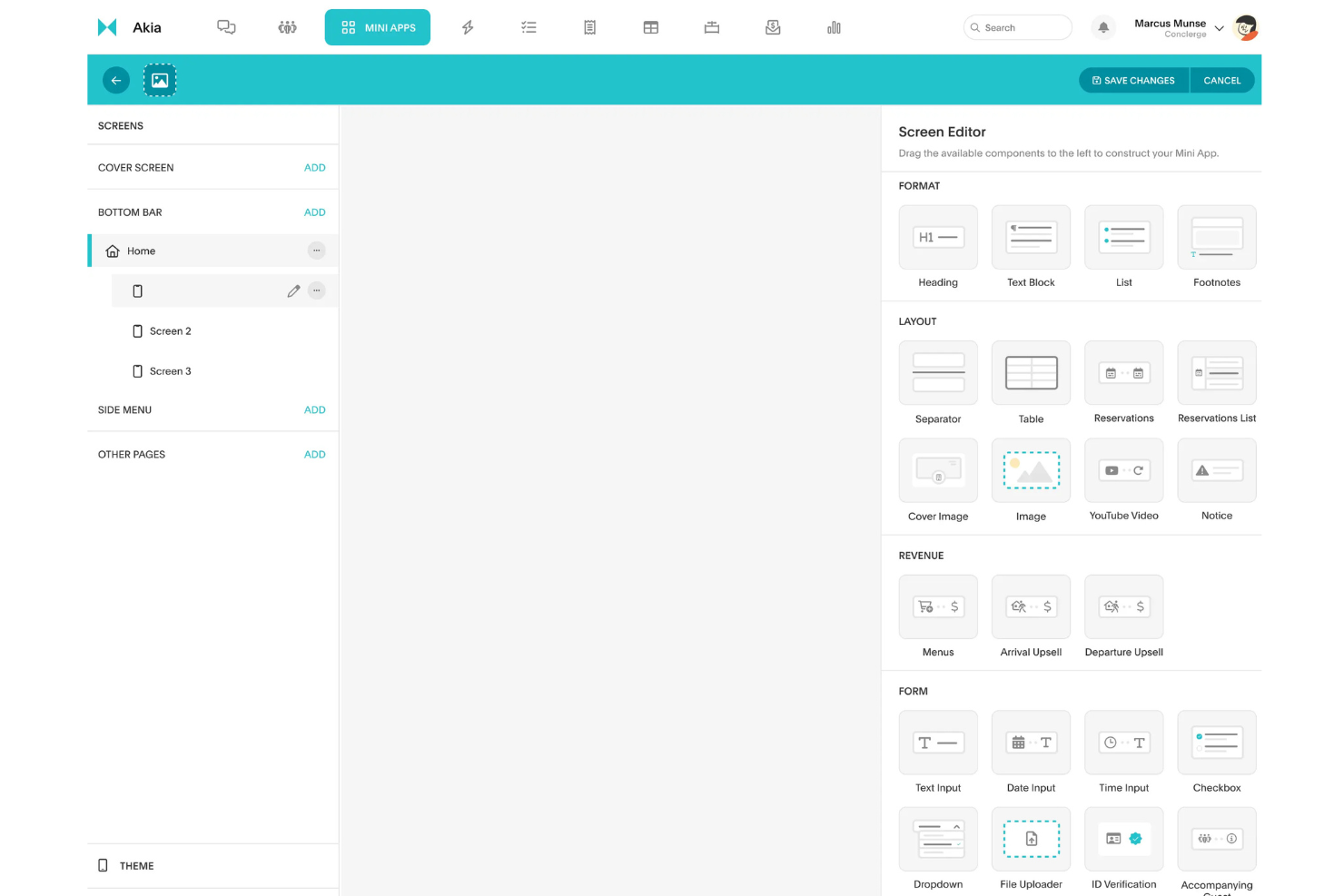Click ADD next to COVER SCREEN

314,167
